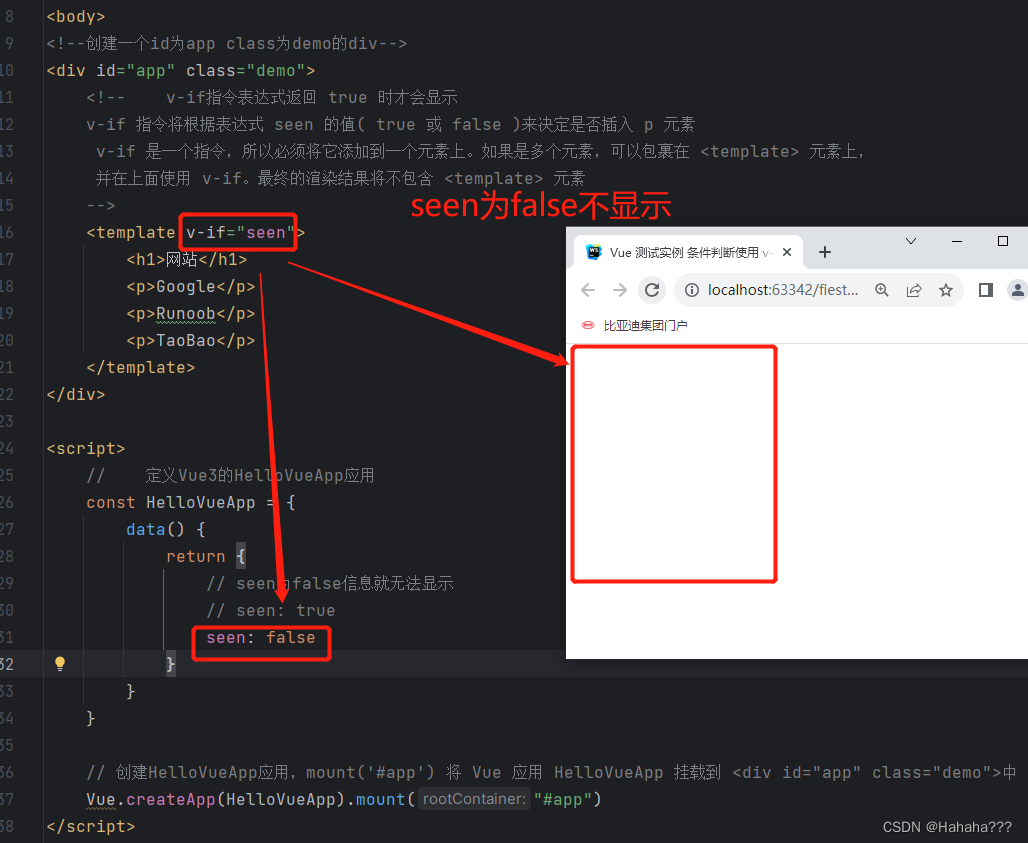This screenshot has width=1028, height=843.
Task: Reload the localhost page
Action: (x=652, y=290)
